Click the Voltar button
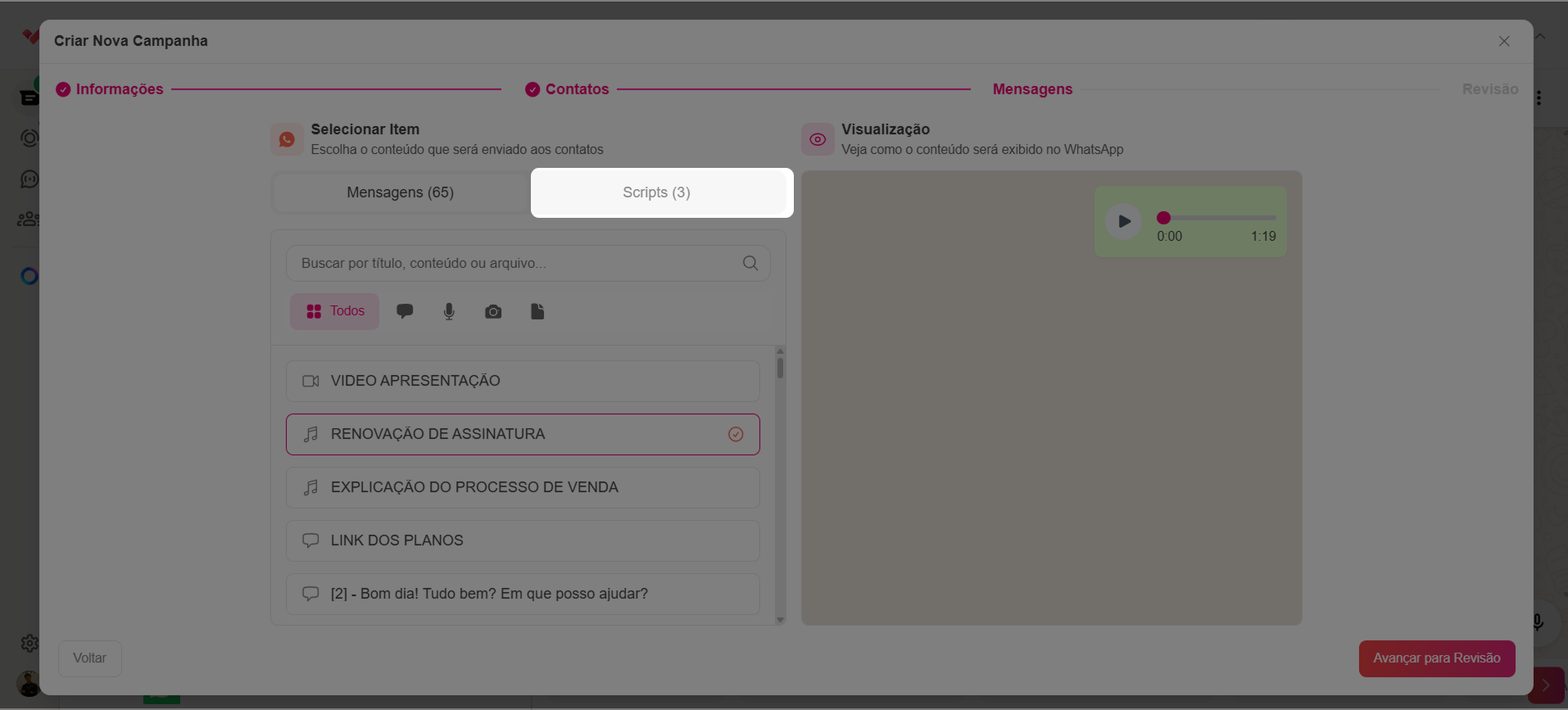The image size is (1568, 710). tap(89, 658)
